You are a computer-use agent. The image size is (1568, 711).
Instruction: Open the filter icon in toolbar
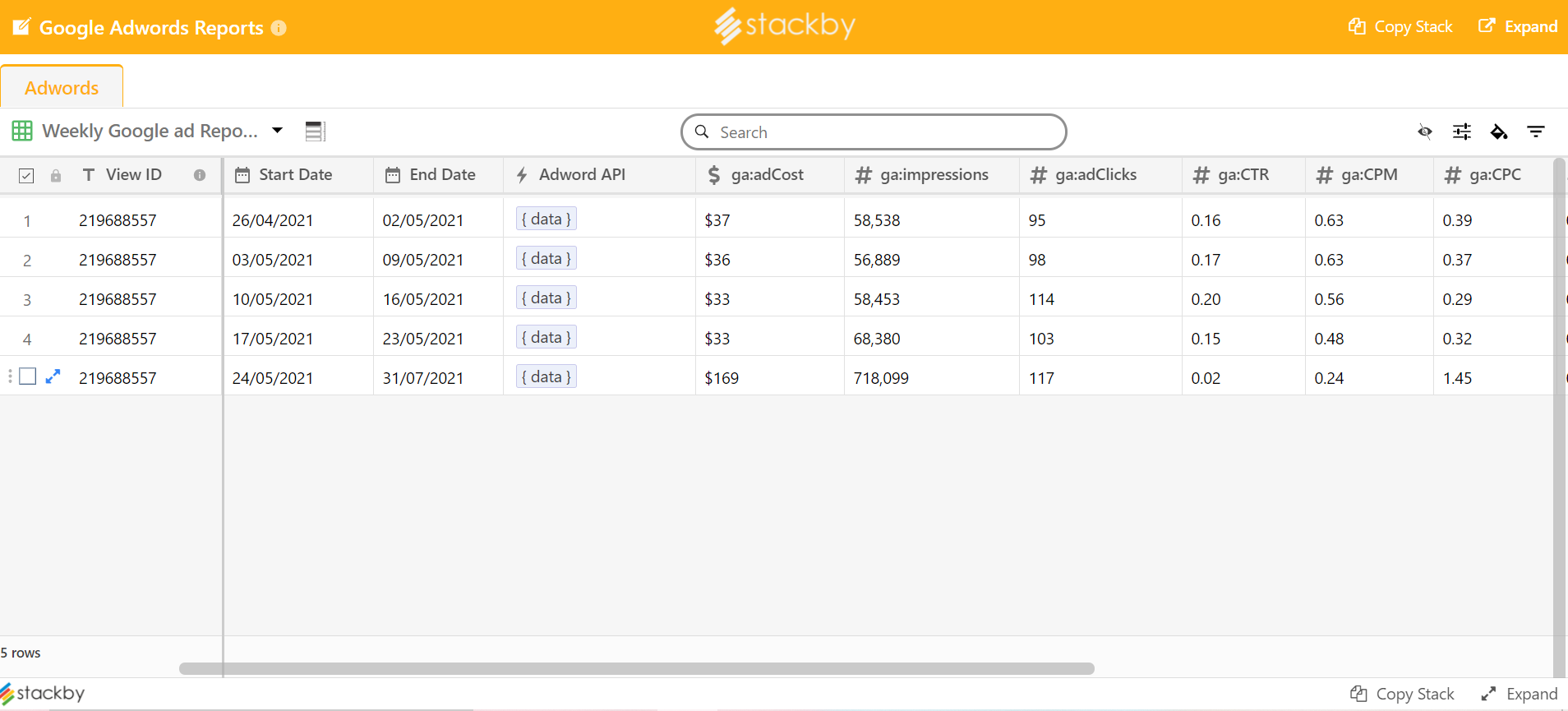tap(1536, 132)
